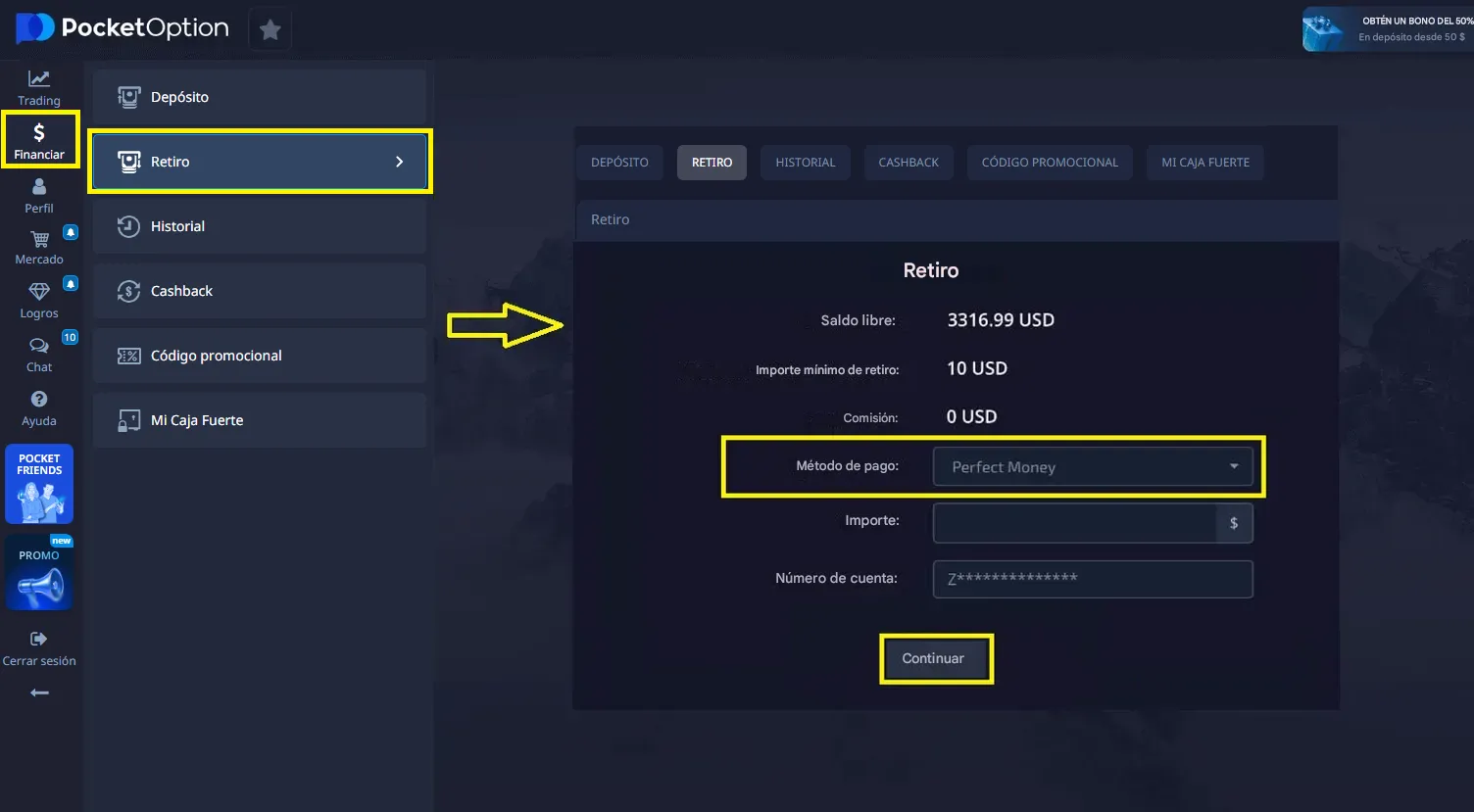
Task: Click the Chat unread count badge
Action: tap(70, 337)
